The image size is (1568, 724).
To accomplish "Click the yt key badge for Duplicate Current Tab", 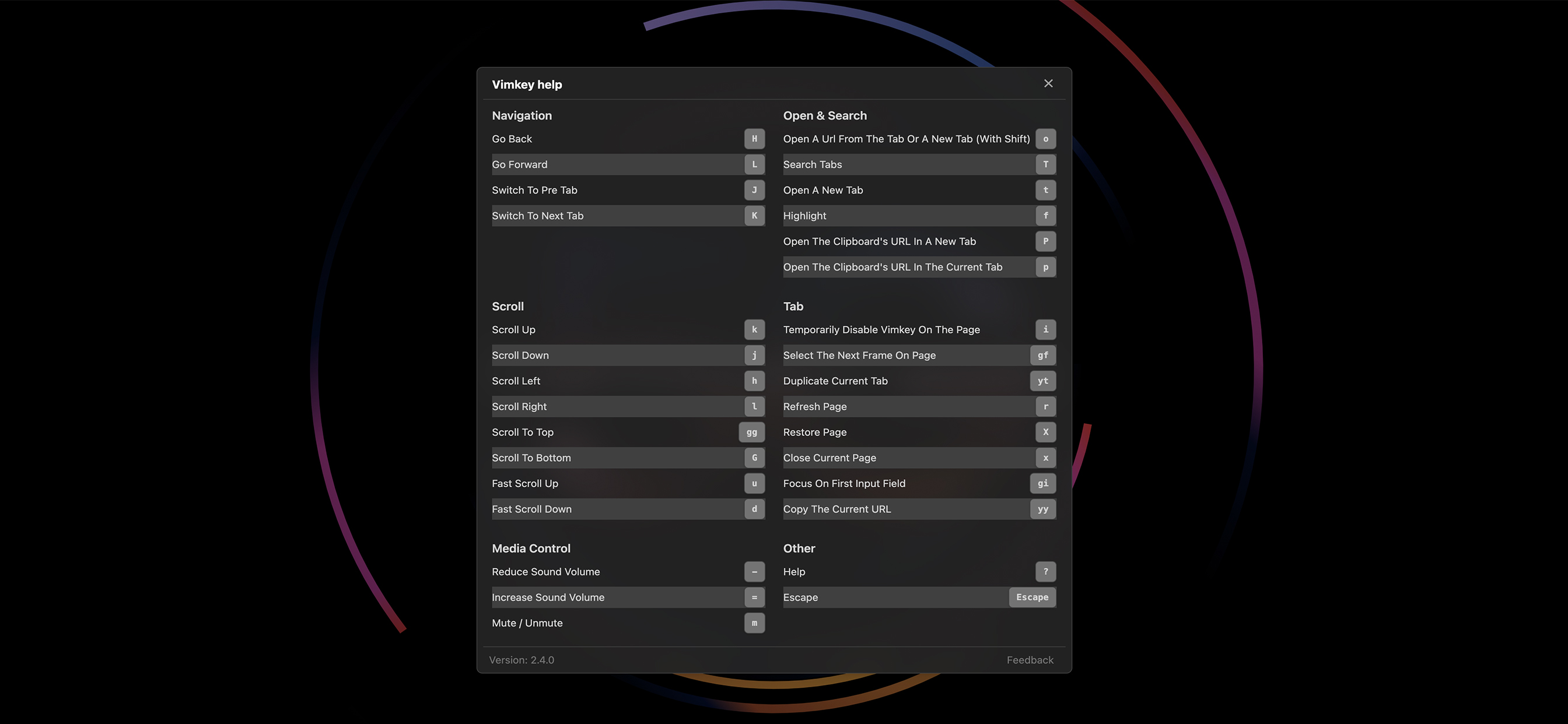I will 1042,380.
